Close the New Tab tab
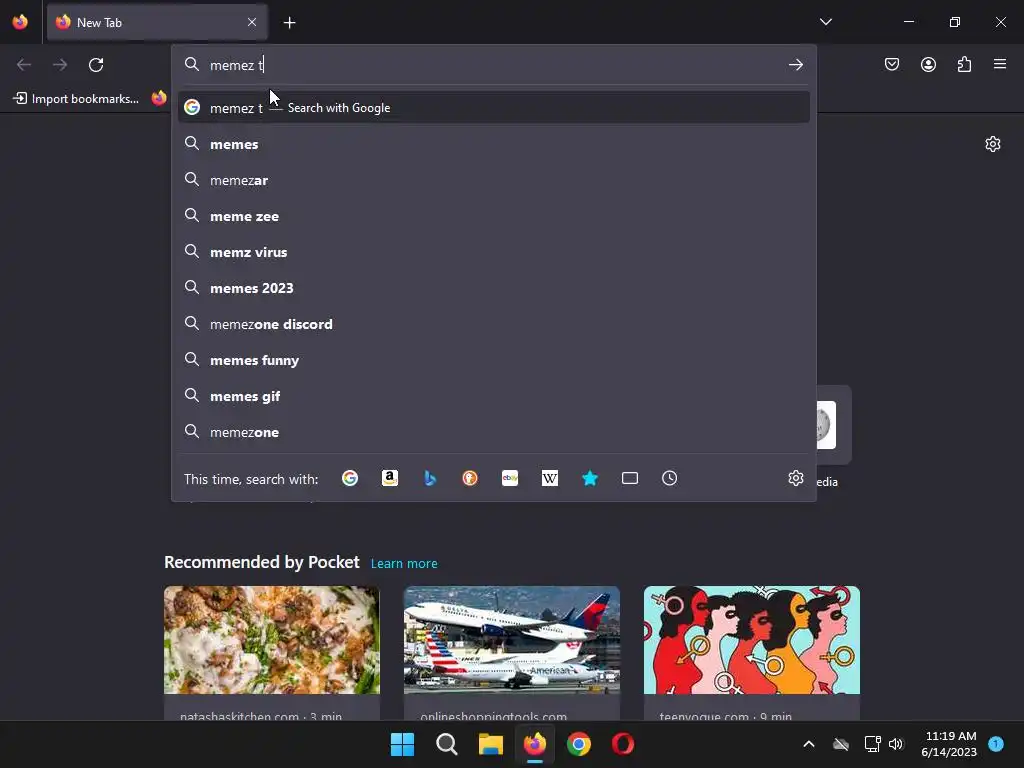Image resolution: width=1024 pixels, height=768 pixels. point(252,22)
